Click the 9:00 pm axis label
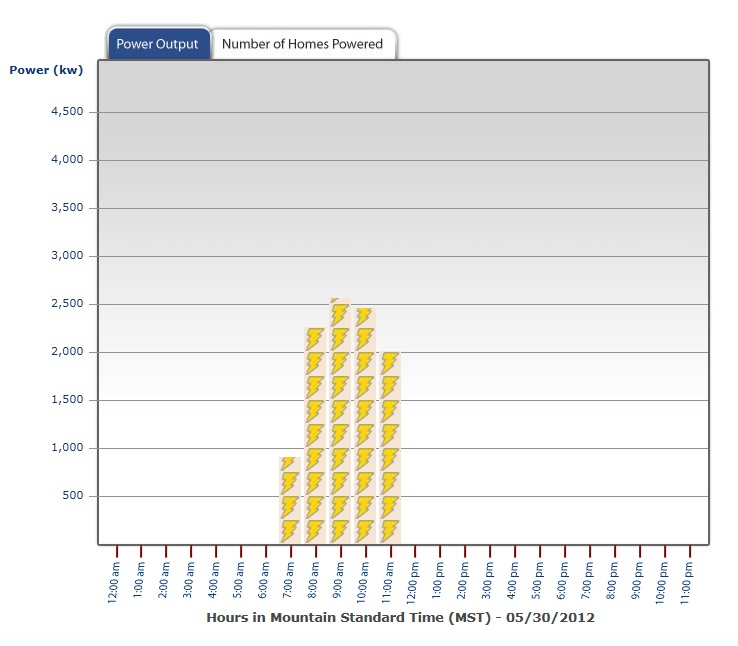Screen dimensions: 738x646 point(637,580)
